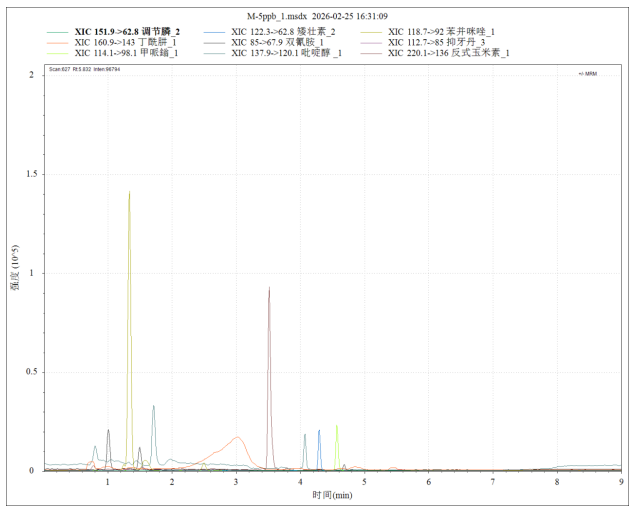Click the orange line swatch beside 丁酰肼_1
636x511 pixels.
(58, 43)
